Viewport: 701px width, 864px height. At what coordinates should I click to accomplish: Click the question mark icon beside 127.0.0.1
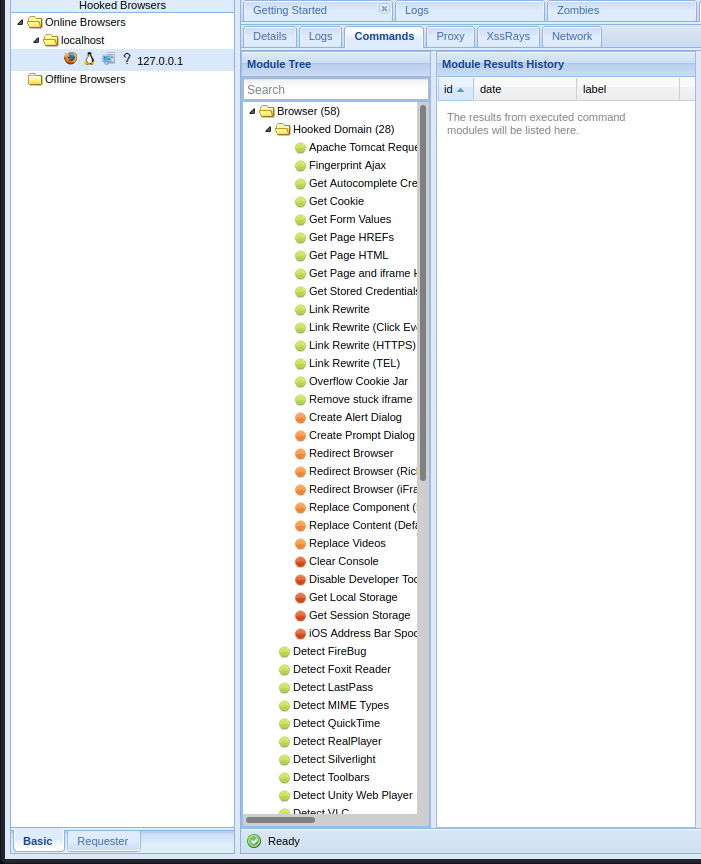click(127, 58)
